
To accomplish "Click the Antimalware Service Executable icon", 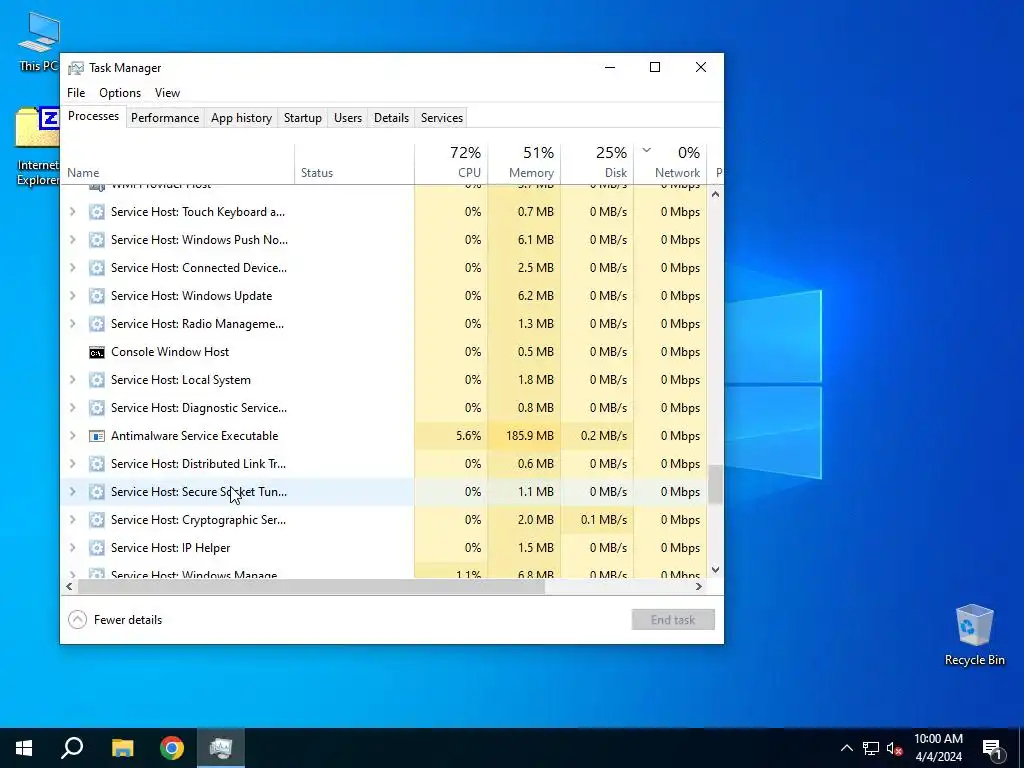I will pyautogui.click(x=97, y=436).
